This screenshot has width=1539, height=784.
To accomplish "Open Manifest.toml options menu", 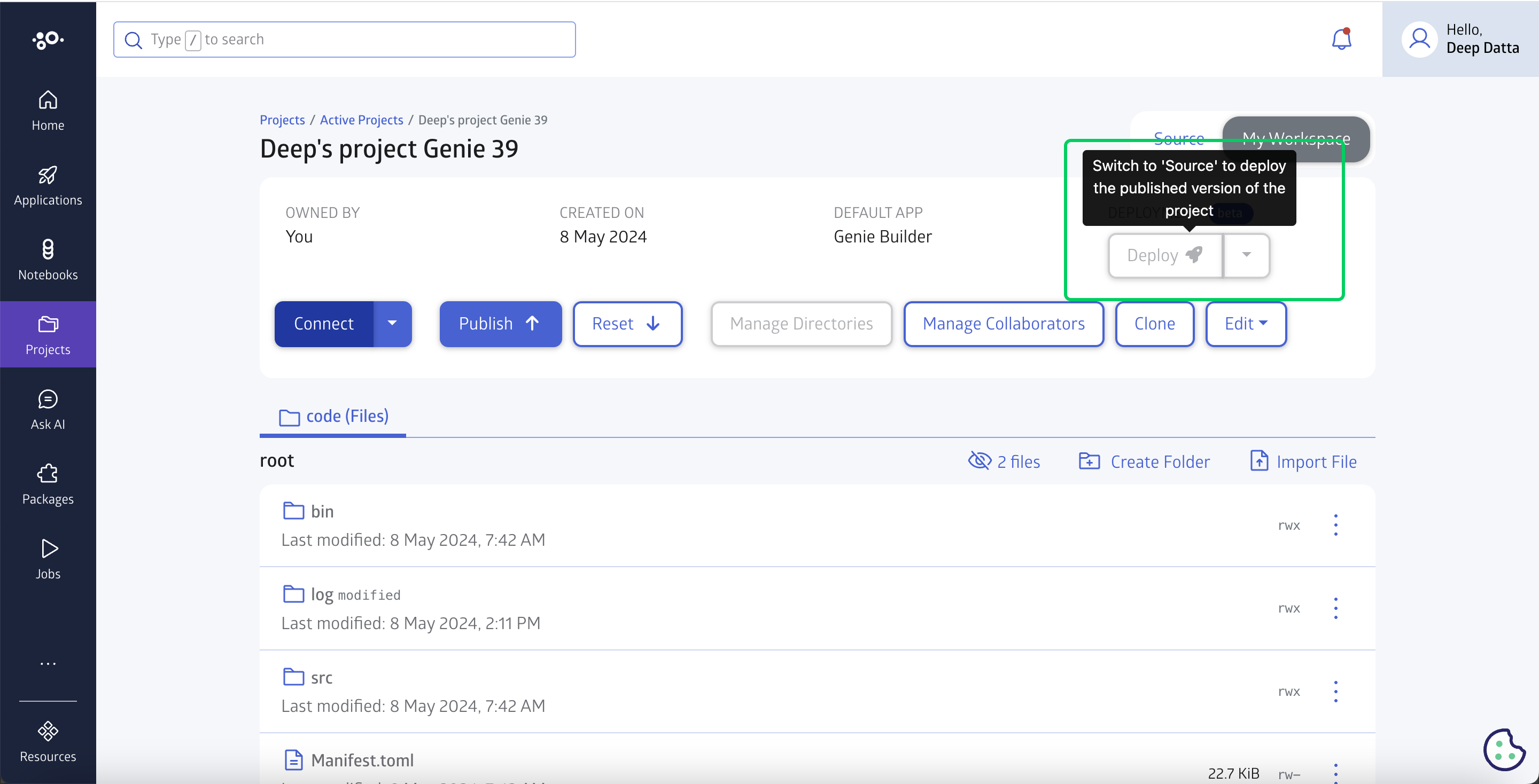I will pos(1336,773).
